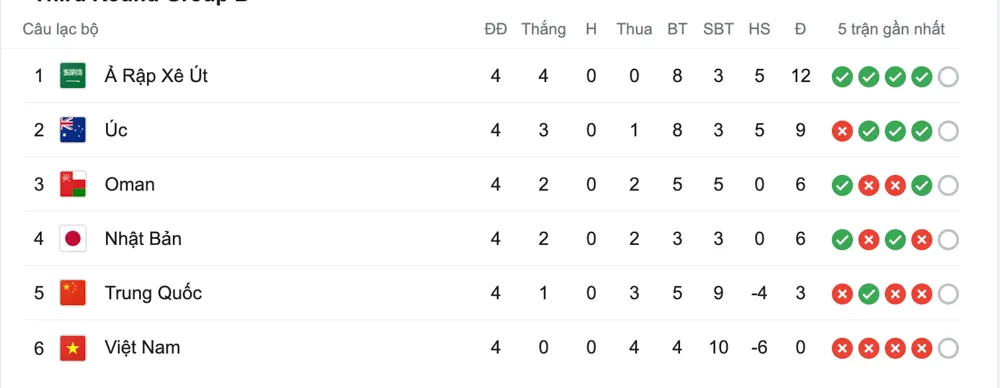
Task: Click Oman's first green win icon
Action: pos(842,186)
